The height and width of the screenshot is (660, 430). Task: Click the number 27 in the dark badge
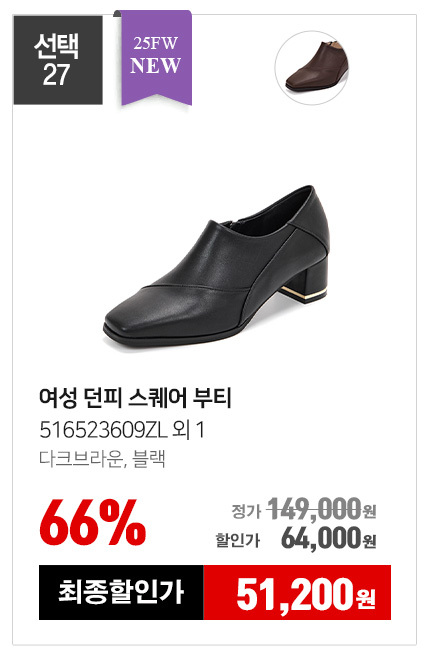pyautogui.click(x=56, y=75)
